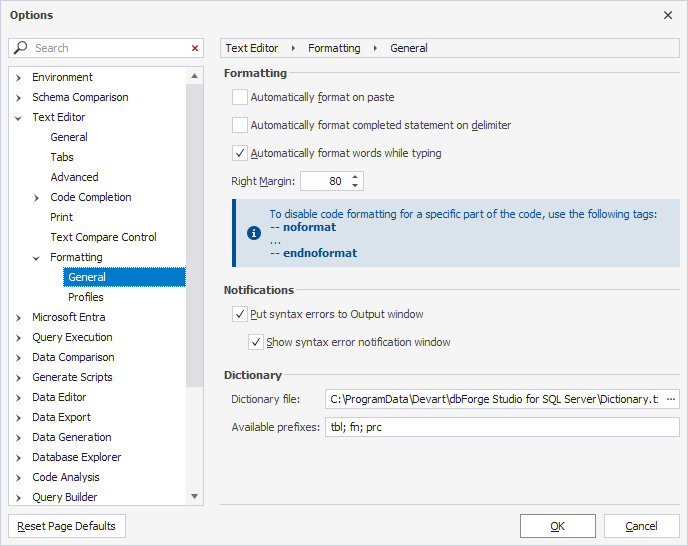Select the Schema Comparison category
This screenshot has width=688, height=546.
(x=80, y=97)
